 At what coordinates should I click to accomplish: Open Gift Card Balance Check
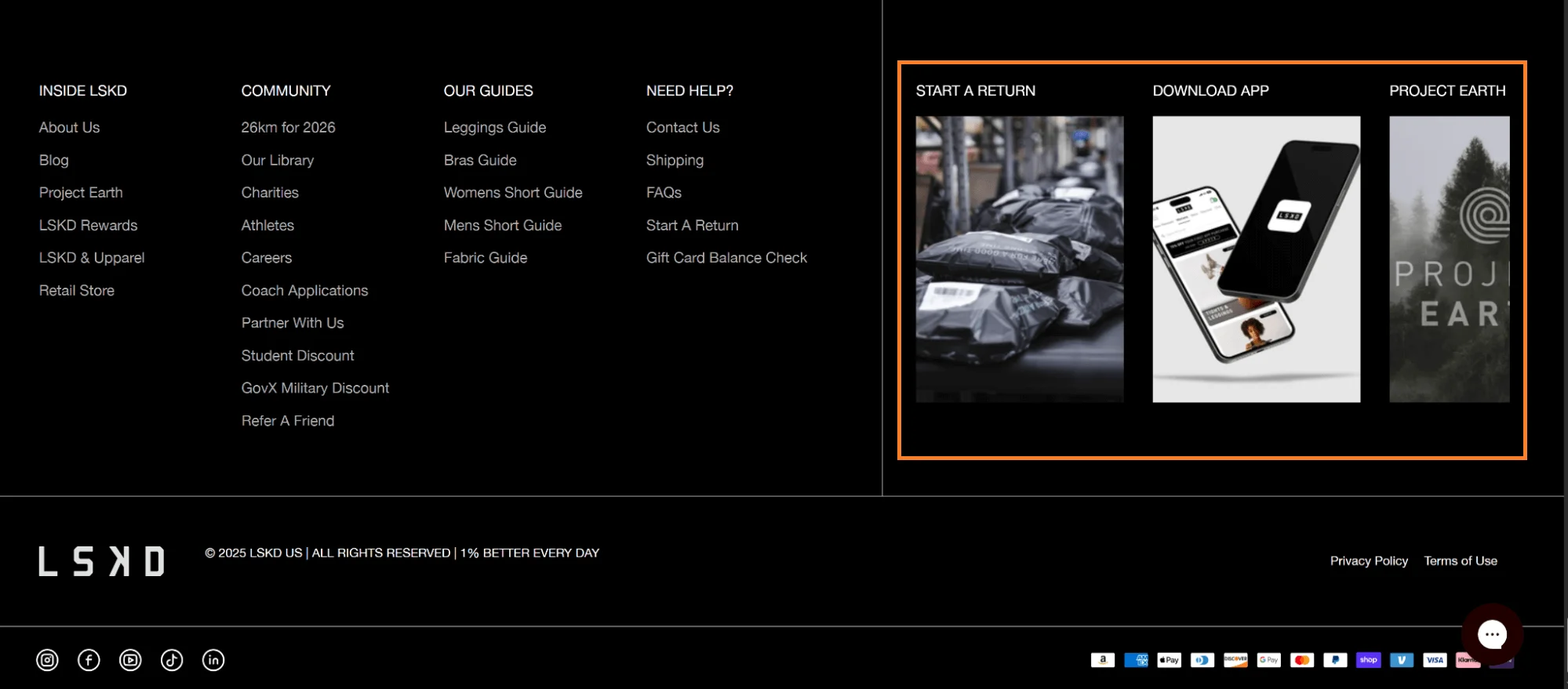[x=726, y=258]
